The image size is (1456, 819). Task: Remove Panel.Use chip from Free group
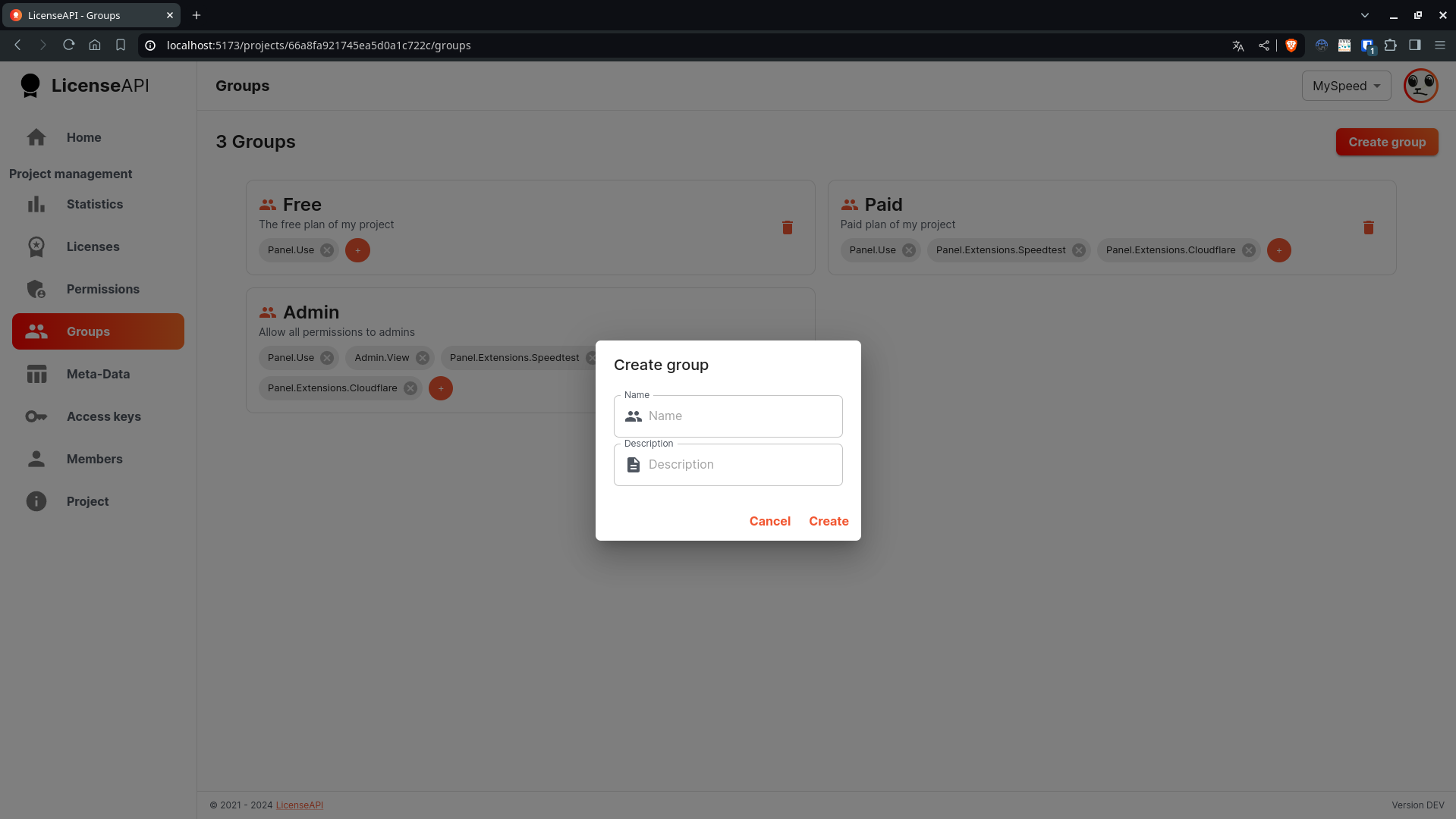click(x=327, y=250)
